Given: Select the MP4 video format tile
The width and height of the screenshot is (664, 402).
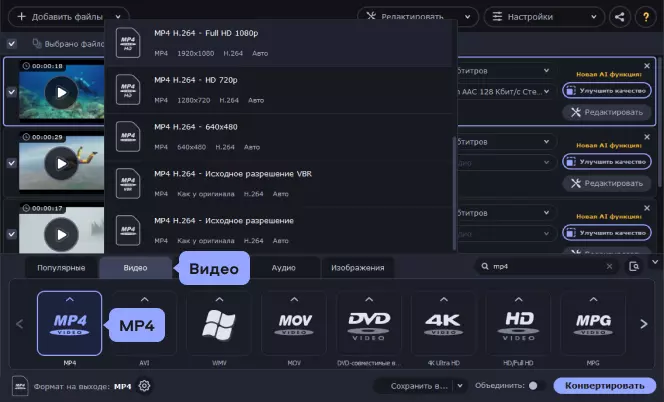Looking at the screenshot, I should [69, 323].
